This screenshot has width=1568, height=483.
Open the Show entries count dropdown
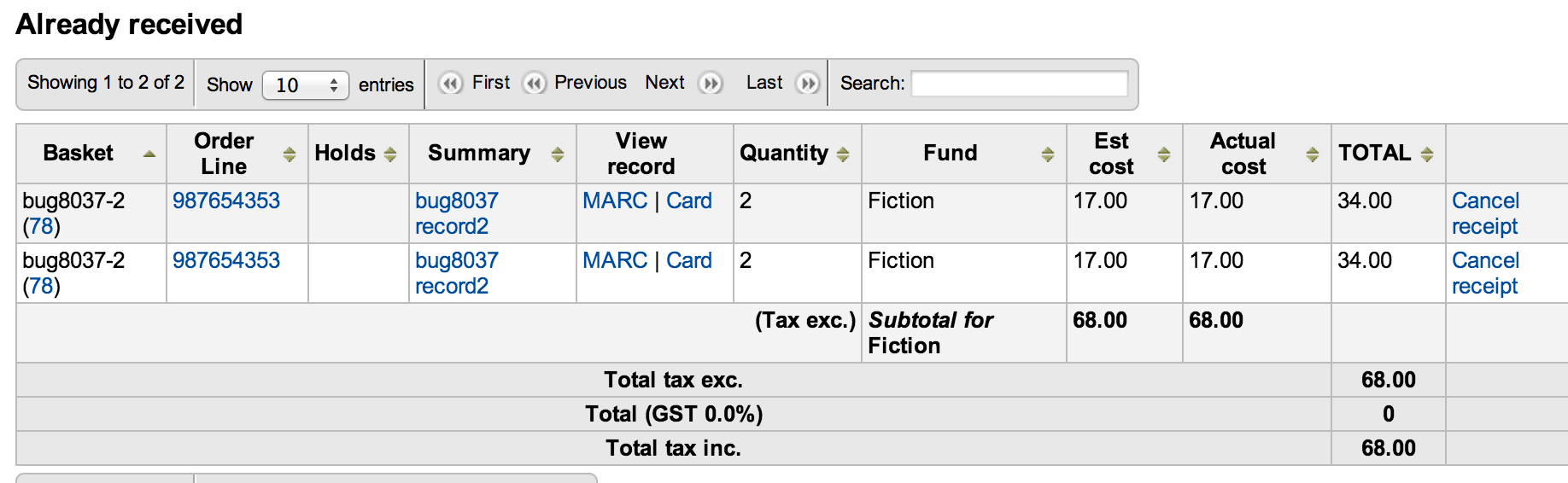(x=306, y=85)
